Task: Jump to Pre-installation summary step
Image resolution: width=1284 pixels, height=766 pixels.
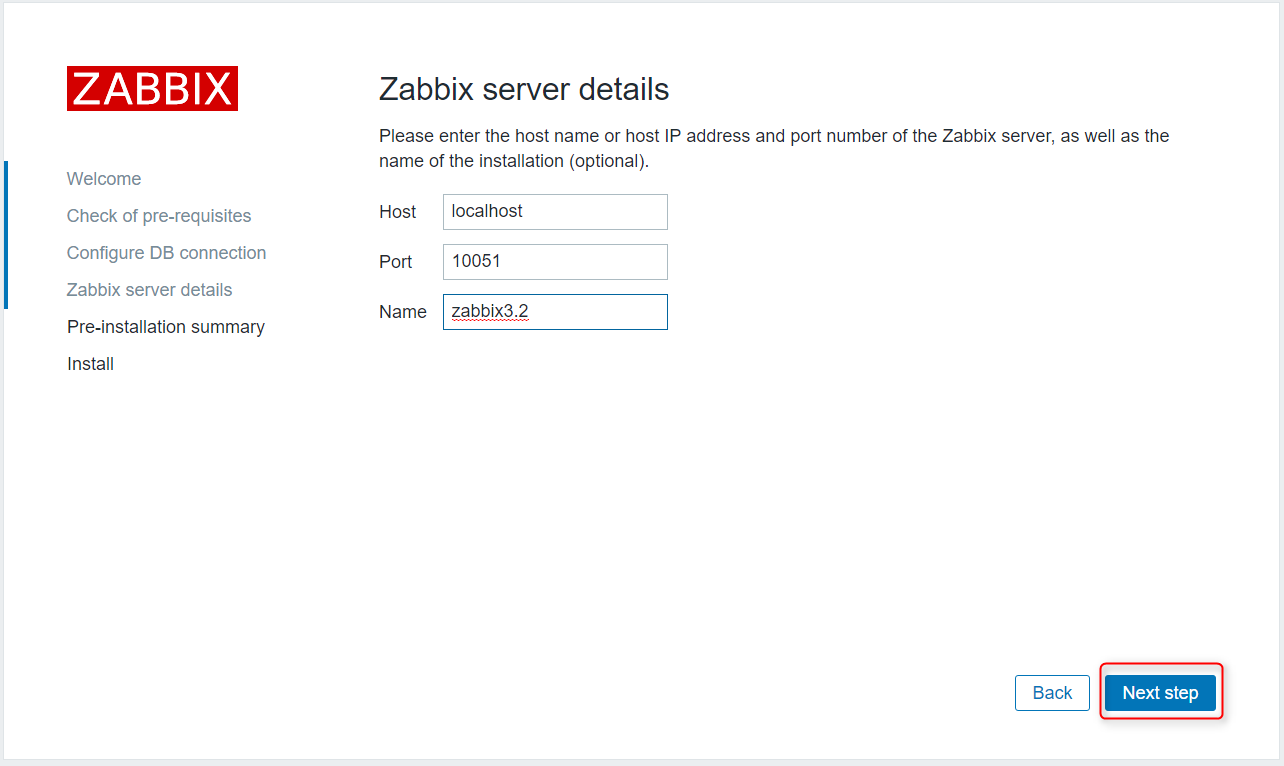Action: (166, 327)
